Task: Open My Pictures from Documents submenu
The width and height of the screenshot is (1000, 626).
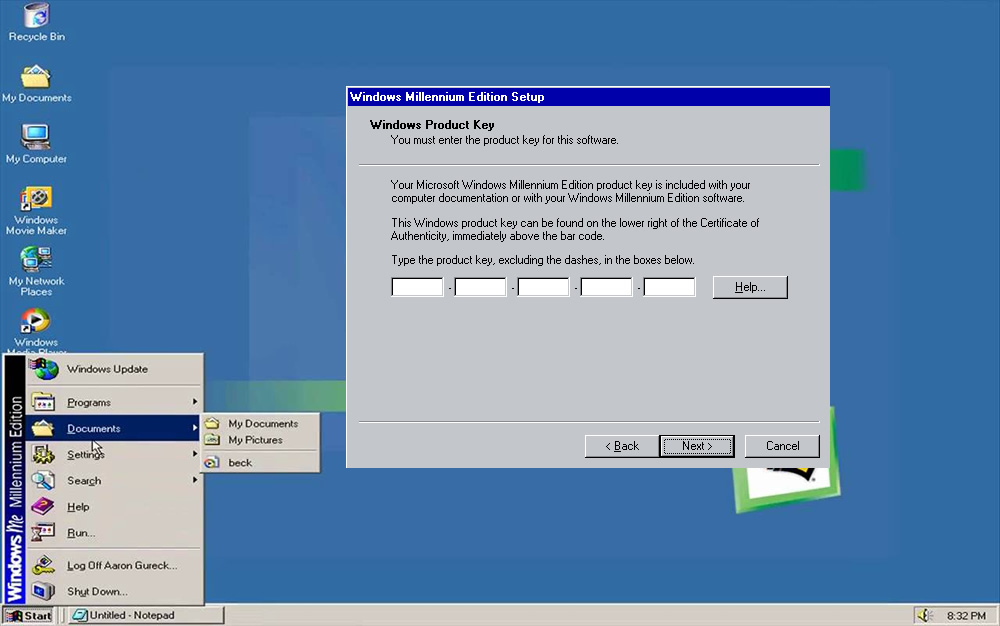Action: click(x=255, y=440)
